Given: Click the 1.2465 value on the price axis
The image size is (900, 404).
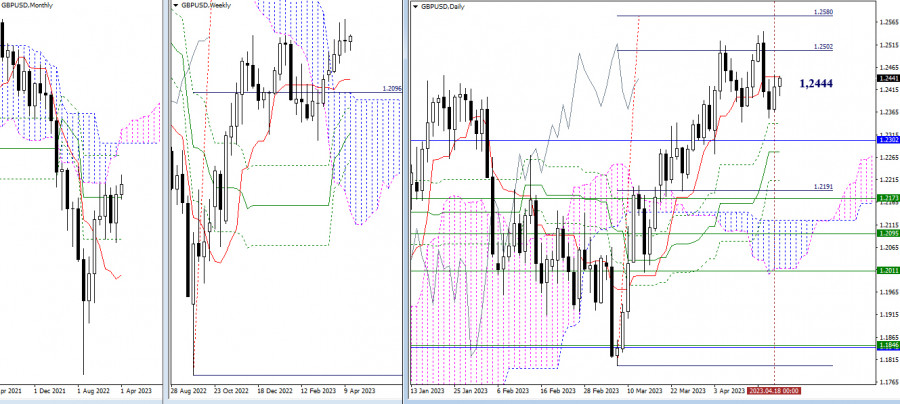Looking at the screenshot, I should click(889, 67).
